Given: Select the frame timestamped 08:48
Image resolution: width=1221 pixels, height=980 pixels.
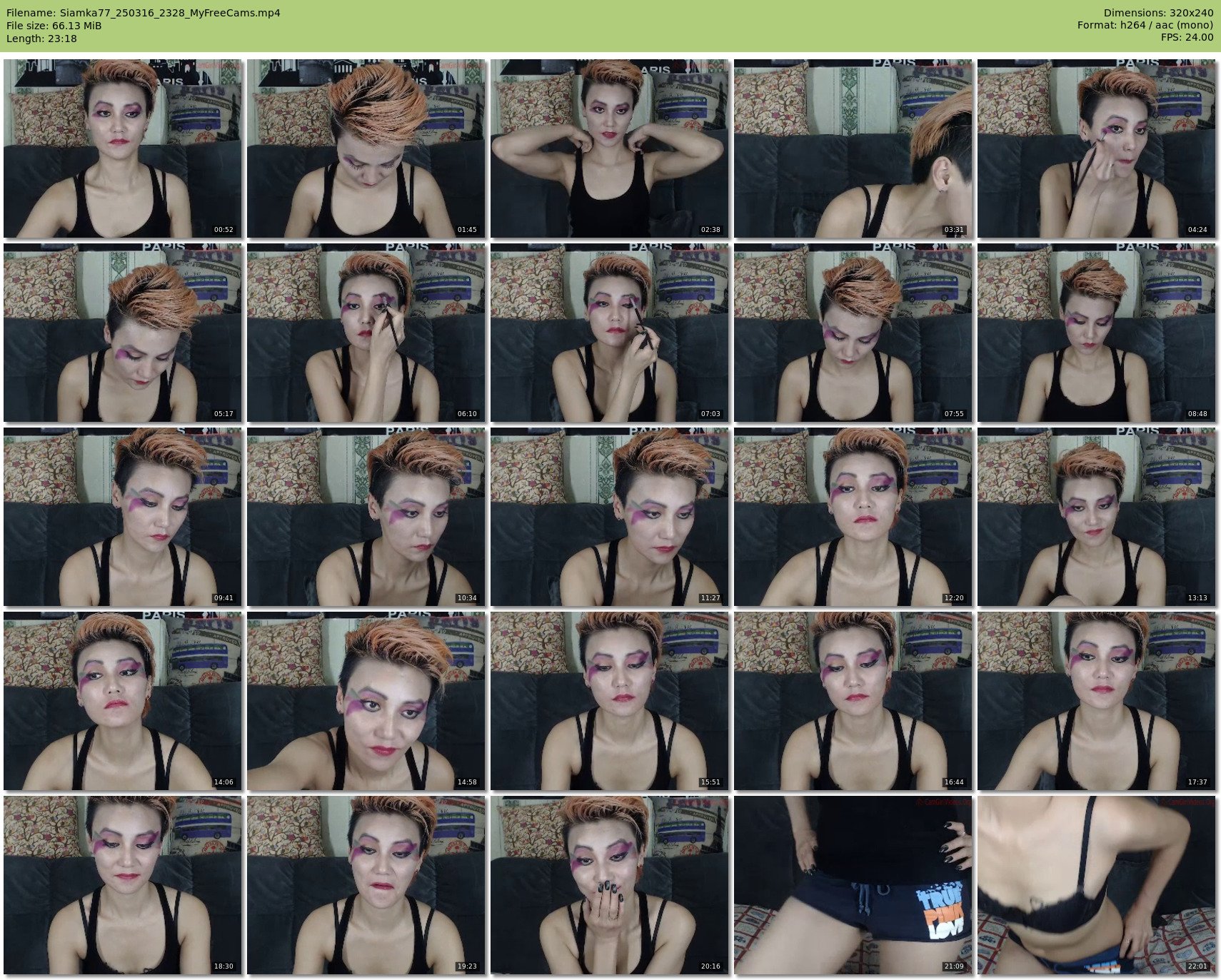Looking at the screenshot, I should [x=1097, y=333].
